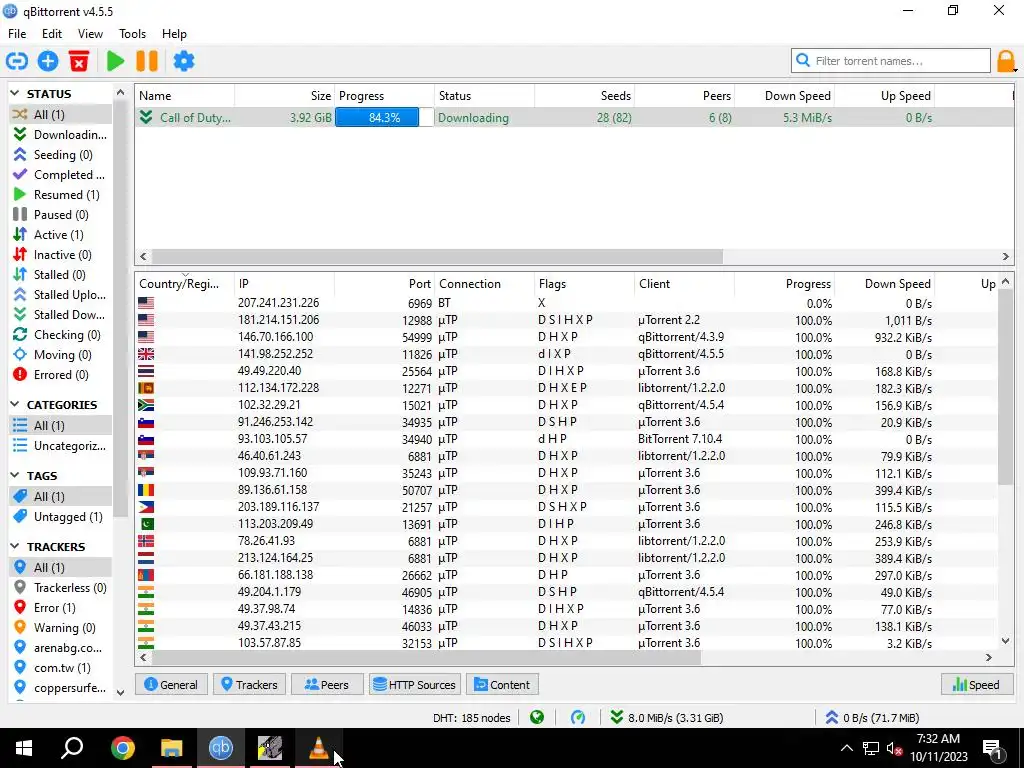Viewport: 1024px width, 768px height.
Task: Switch to the General tab
Action: (x=171, y=685)
